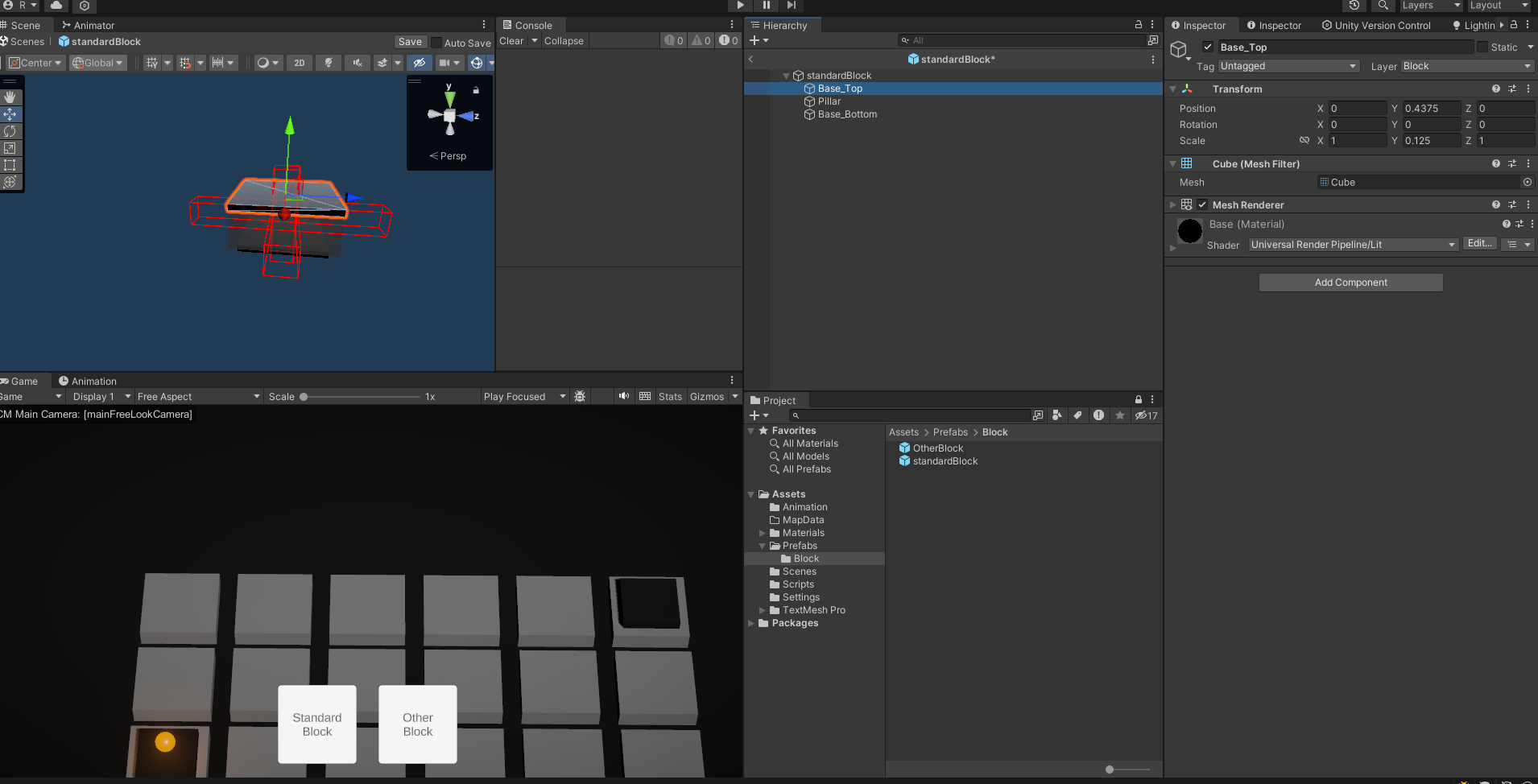Viewport: 1538px width, 784px height.
Task: Click the Step forward playback button
Action: point(792,5)
